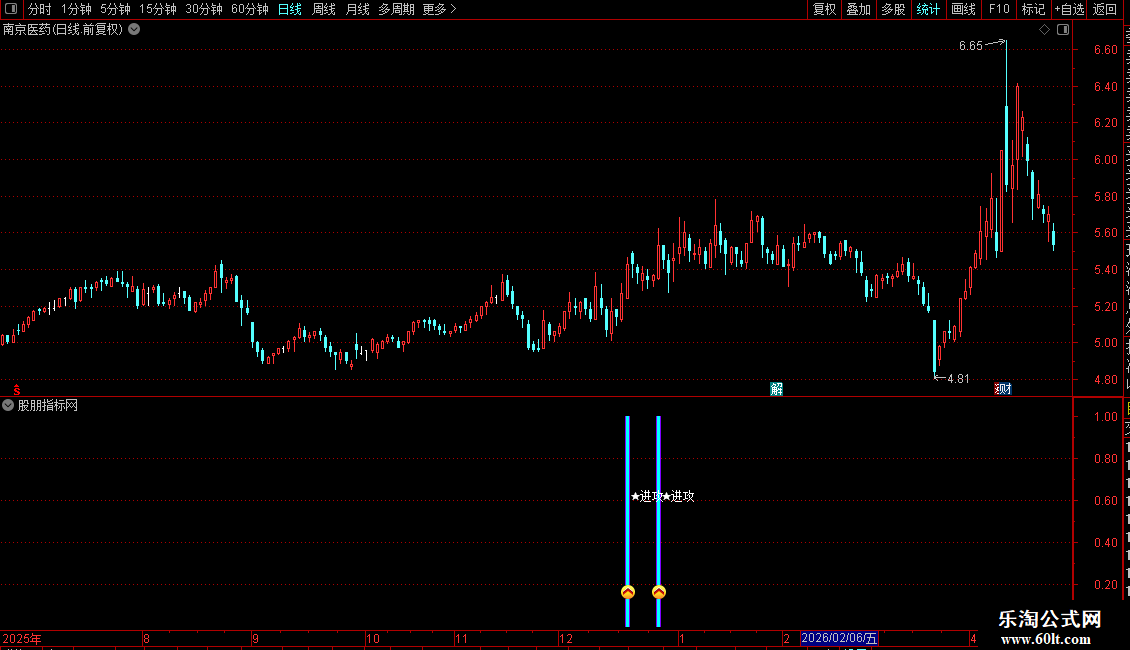Open the 复权 adjustment menu

click(x=824, y=9)
